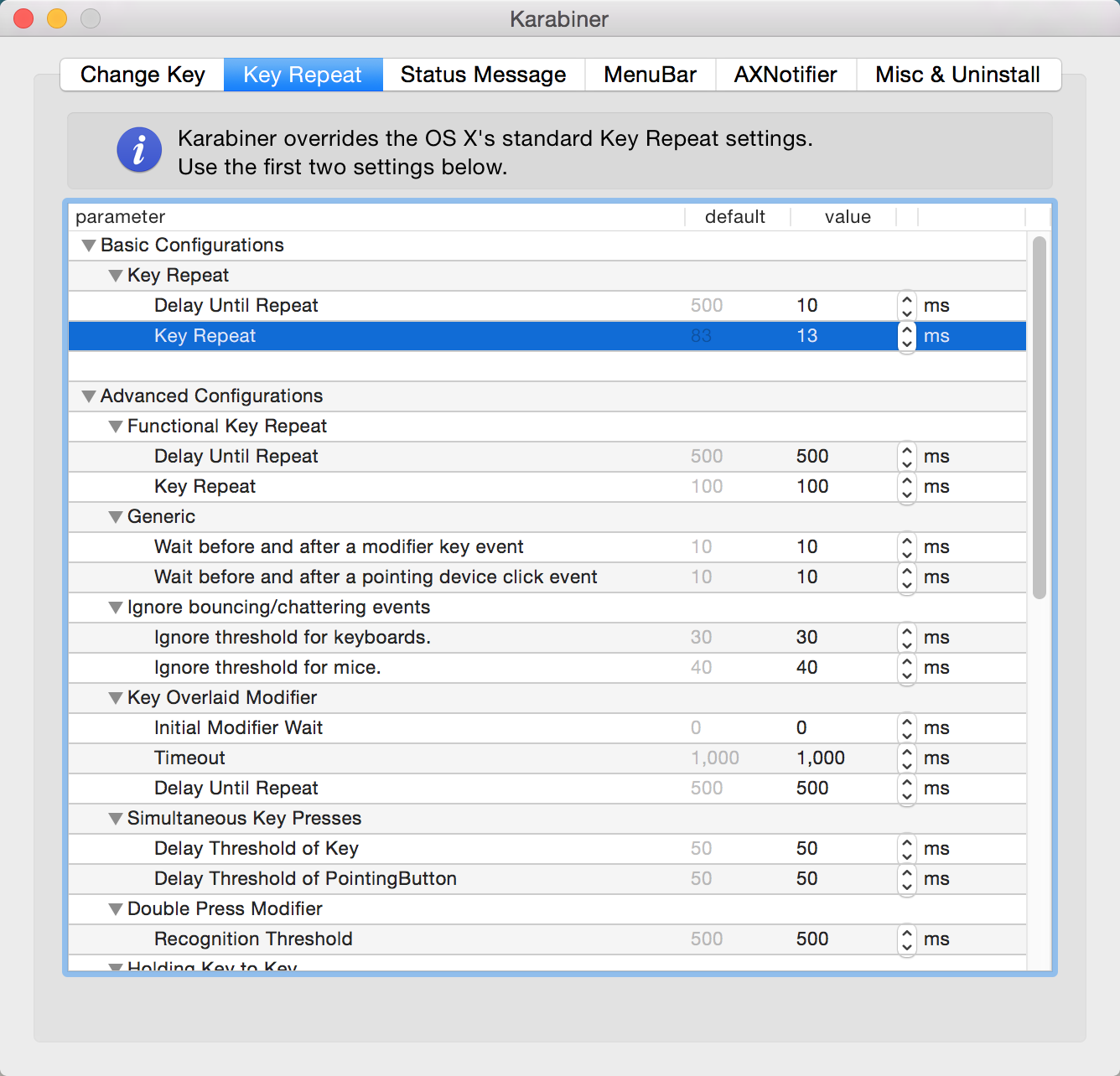Click stepper for Key Overlaid Delay Until Repeat
1120x1076 pixels.
pos(906,789)
